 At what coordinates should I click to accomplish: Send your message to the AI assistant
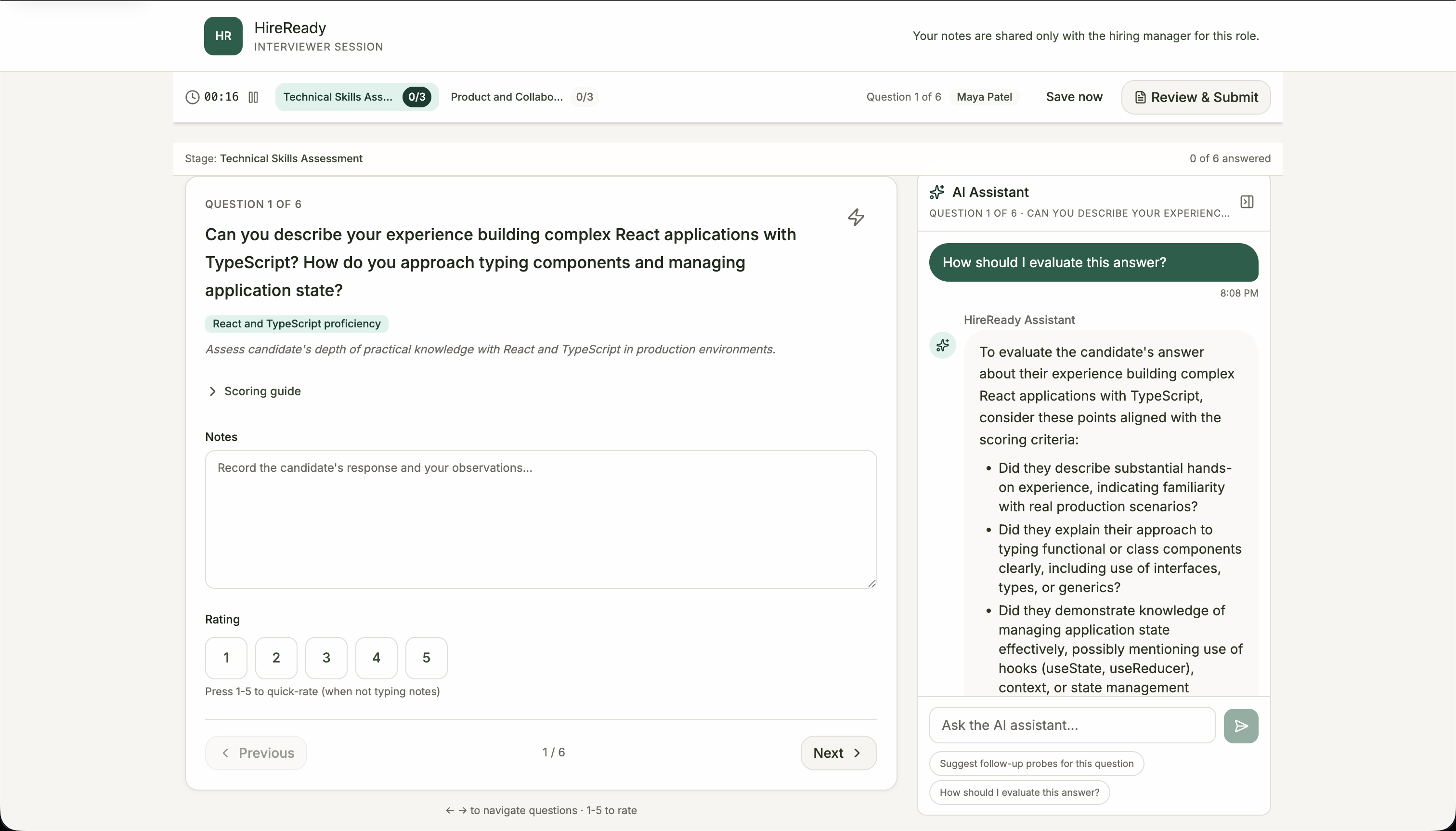pos(1241,726)
